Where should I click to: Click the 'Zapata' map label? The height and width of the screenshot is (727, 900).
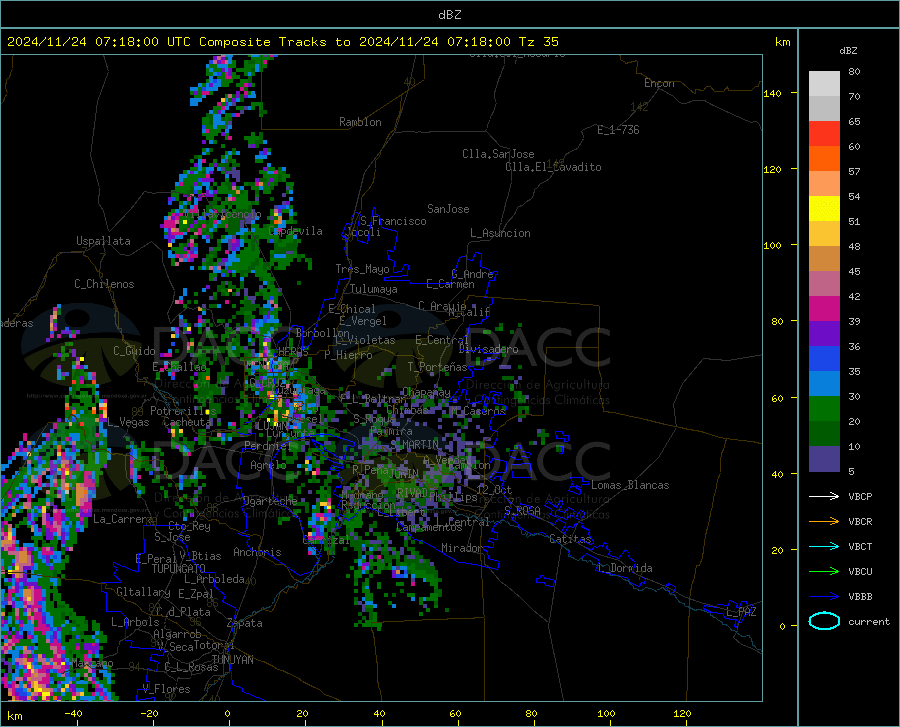click(x=245, y=623)
